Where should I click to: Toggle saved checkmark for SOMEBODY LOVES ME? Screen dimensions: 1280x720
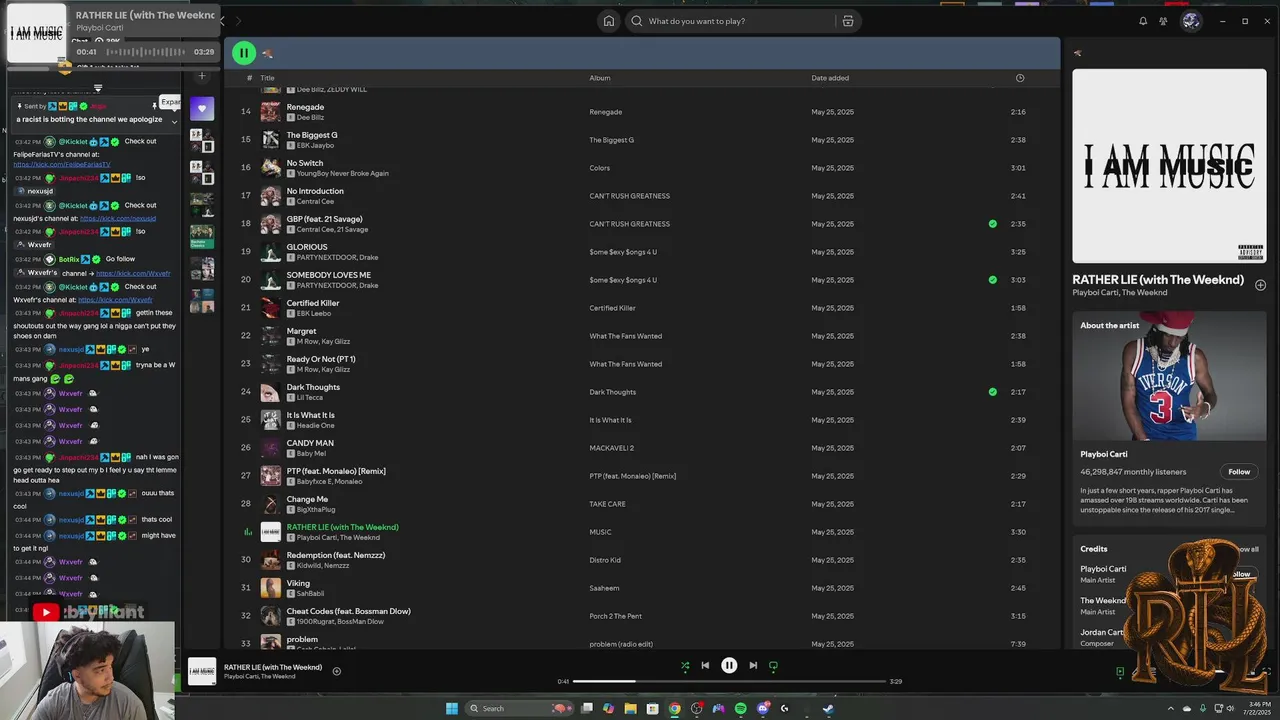992,280
